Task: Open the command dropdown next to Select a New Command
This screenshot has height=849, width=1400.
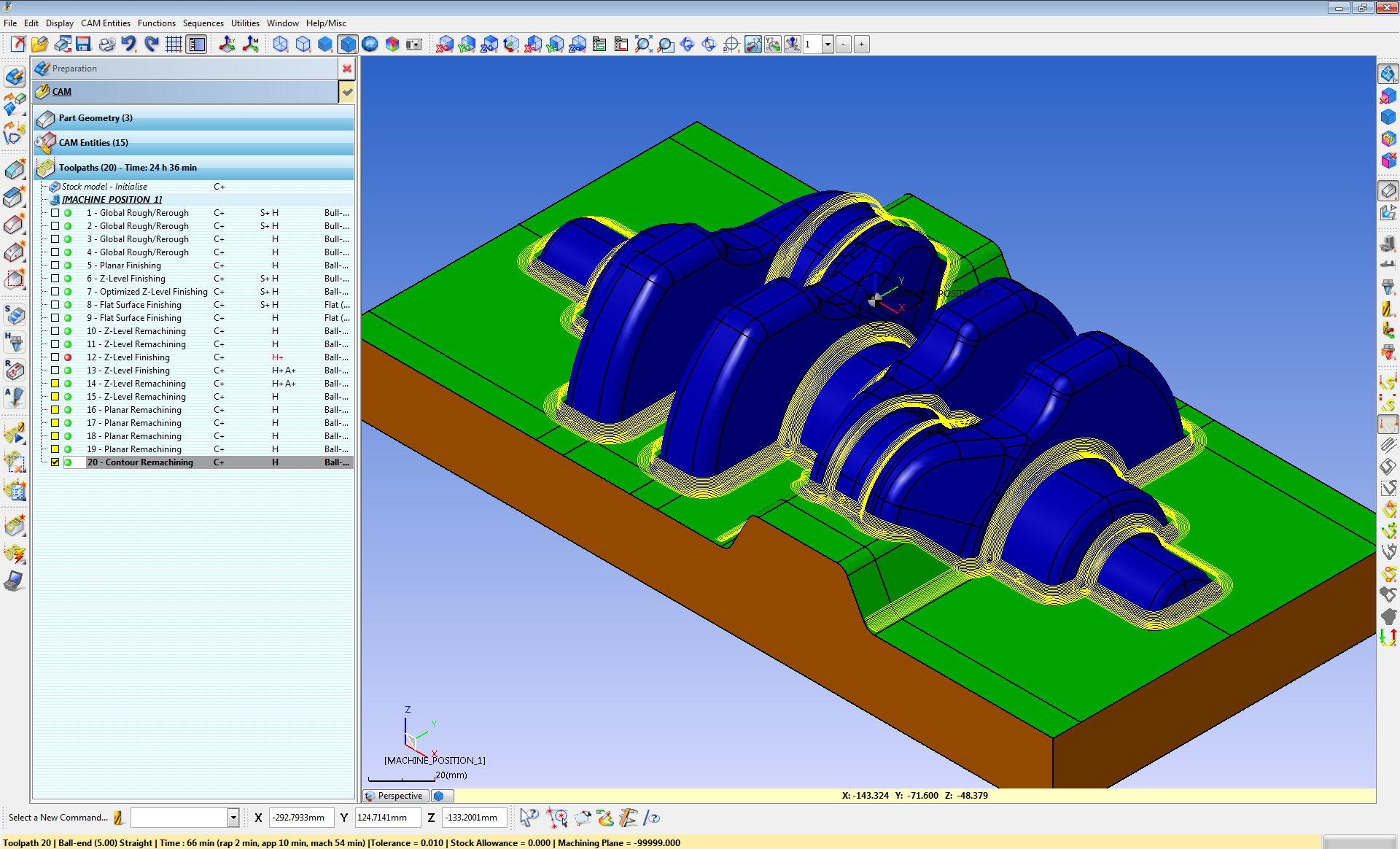Action: pos(233,818)
